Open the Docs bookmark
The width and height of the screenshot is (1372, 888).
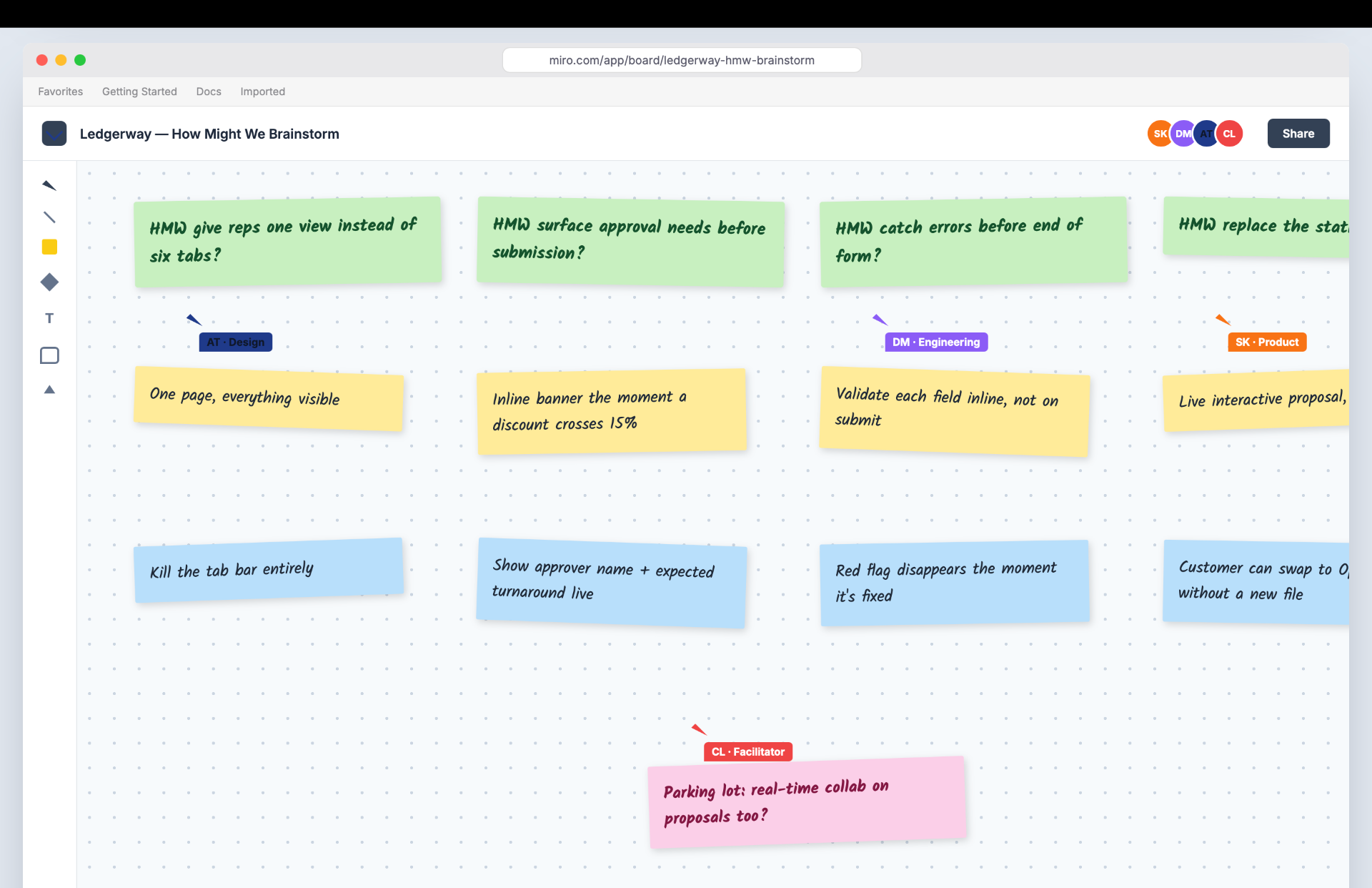click(209, 92)
